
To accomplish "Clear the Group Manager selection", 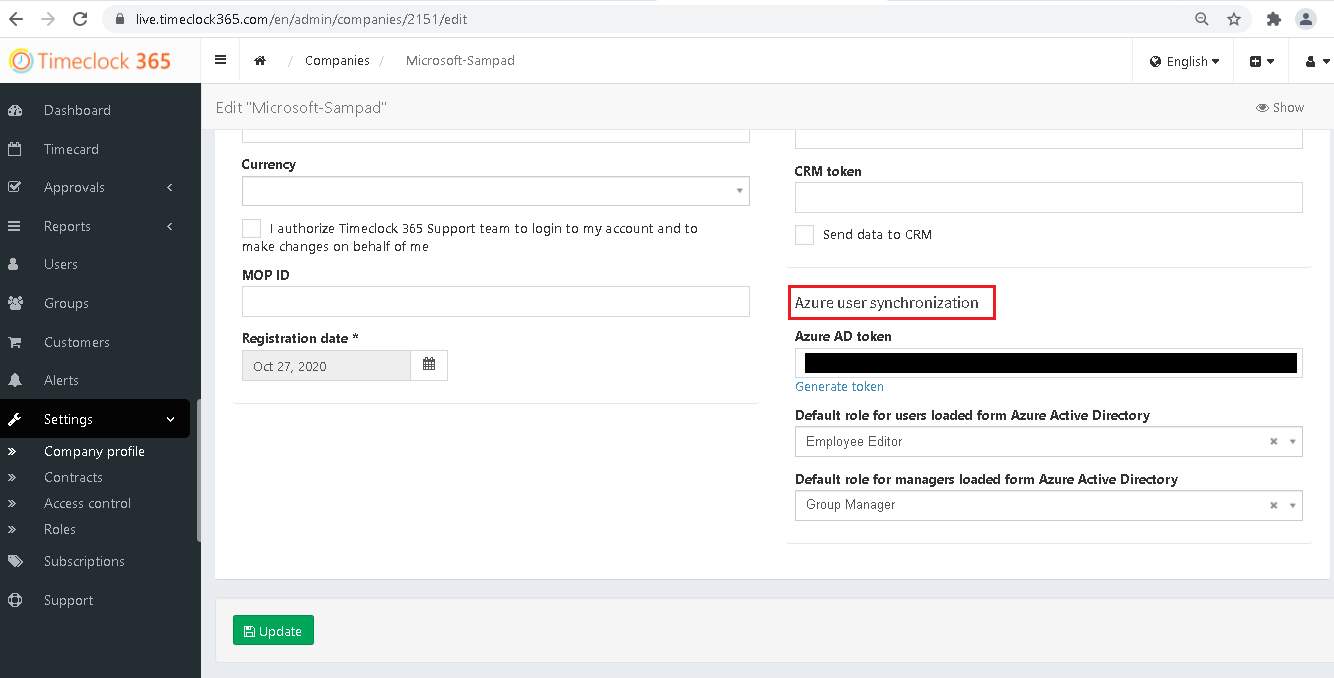I will [x=1273, y=505].
